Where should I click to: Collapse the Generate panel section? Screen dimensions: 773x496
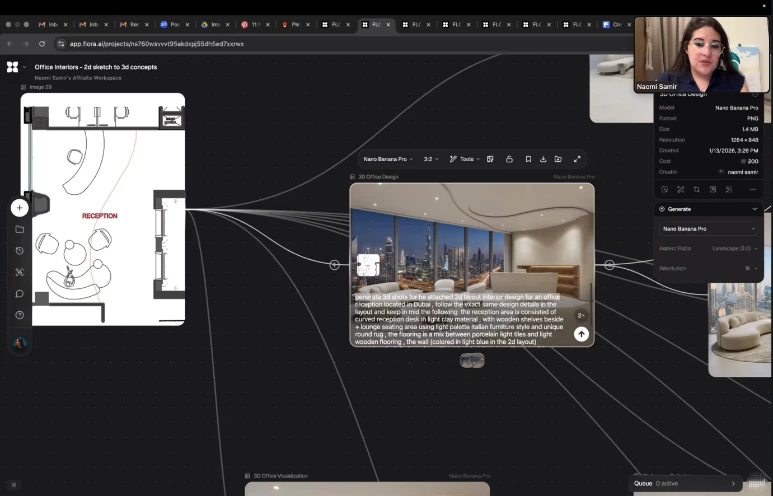pyautogui.click(x=754, y=209)
